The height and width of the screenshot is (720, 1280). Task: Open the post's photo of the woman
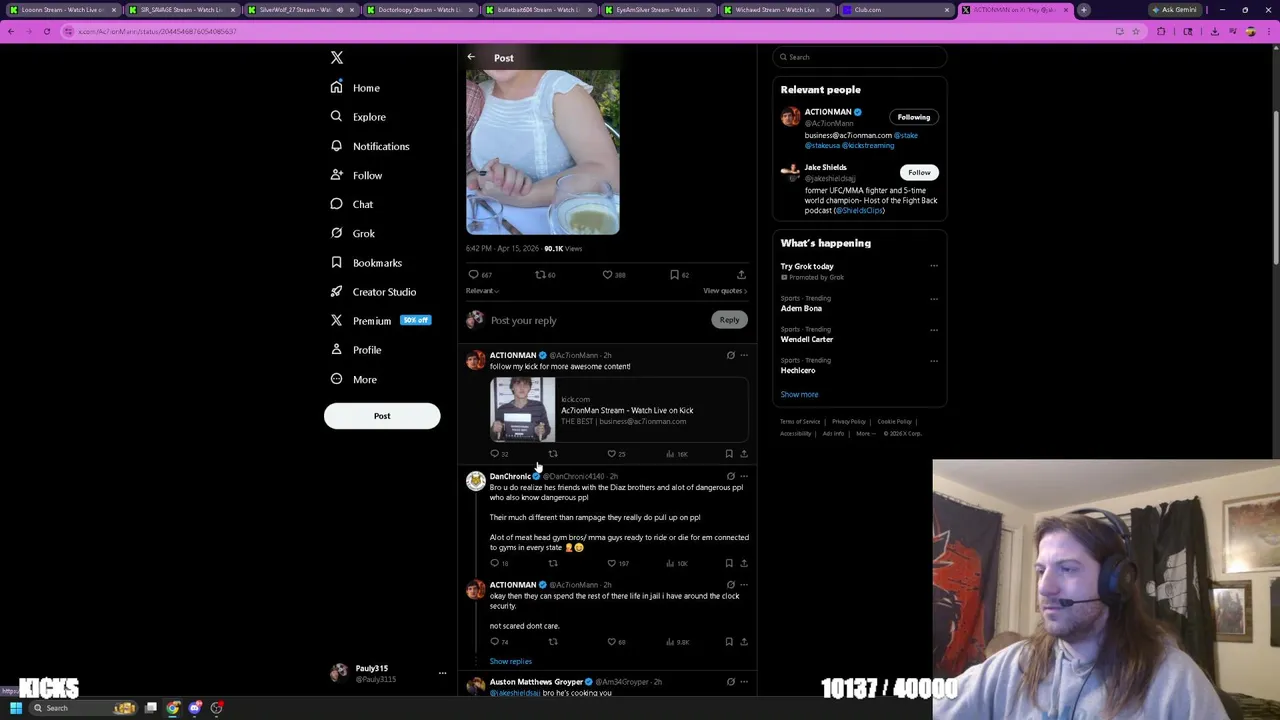click(543, 150)
